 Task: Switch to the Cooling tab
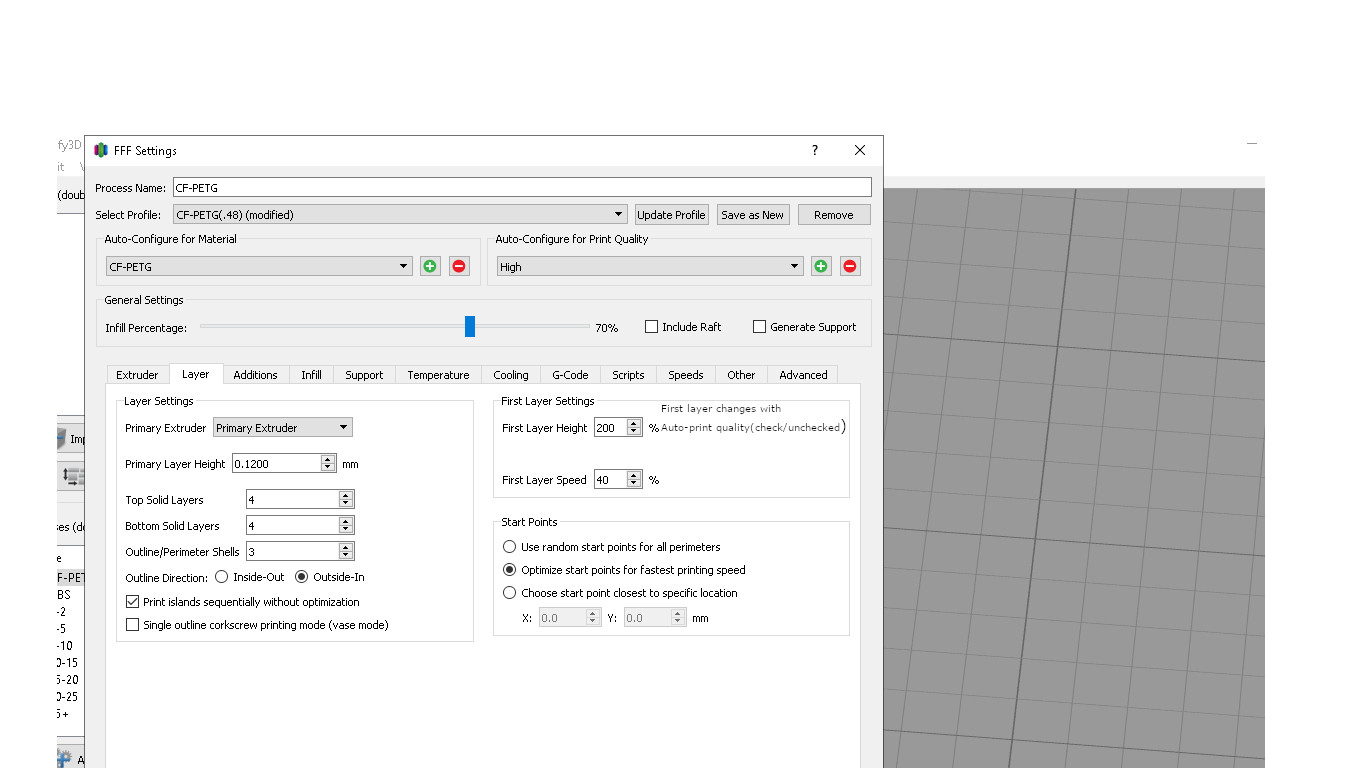pyautogui.click(x=511, y=375)
